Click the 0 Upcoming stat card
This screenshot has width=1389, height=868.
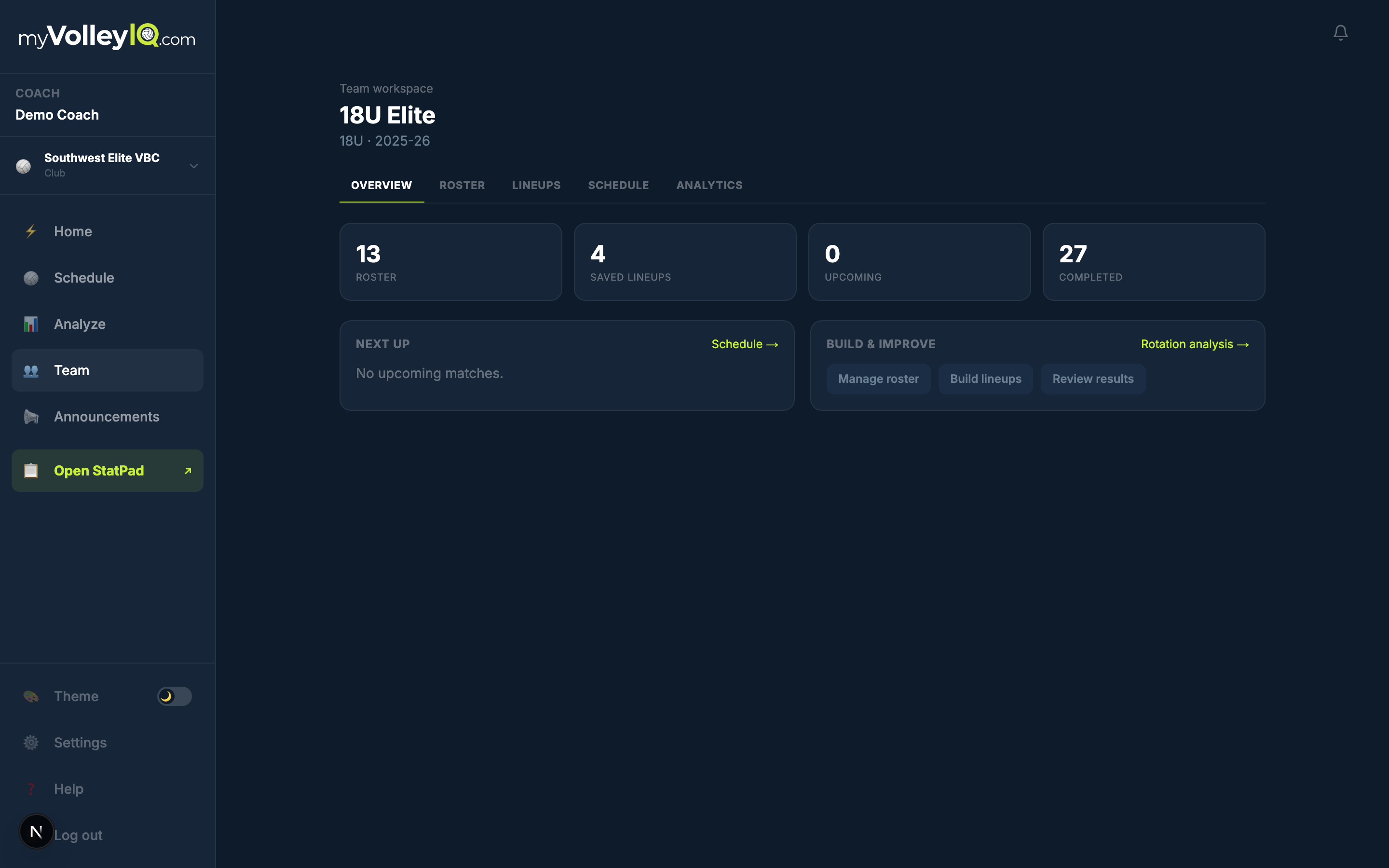tap(920, 262)
